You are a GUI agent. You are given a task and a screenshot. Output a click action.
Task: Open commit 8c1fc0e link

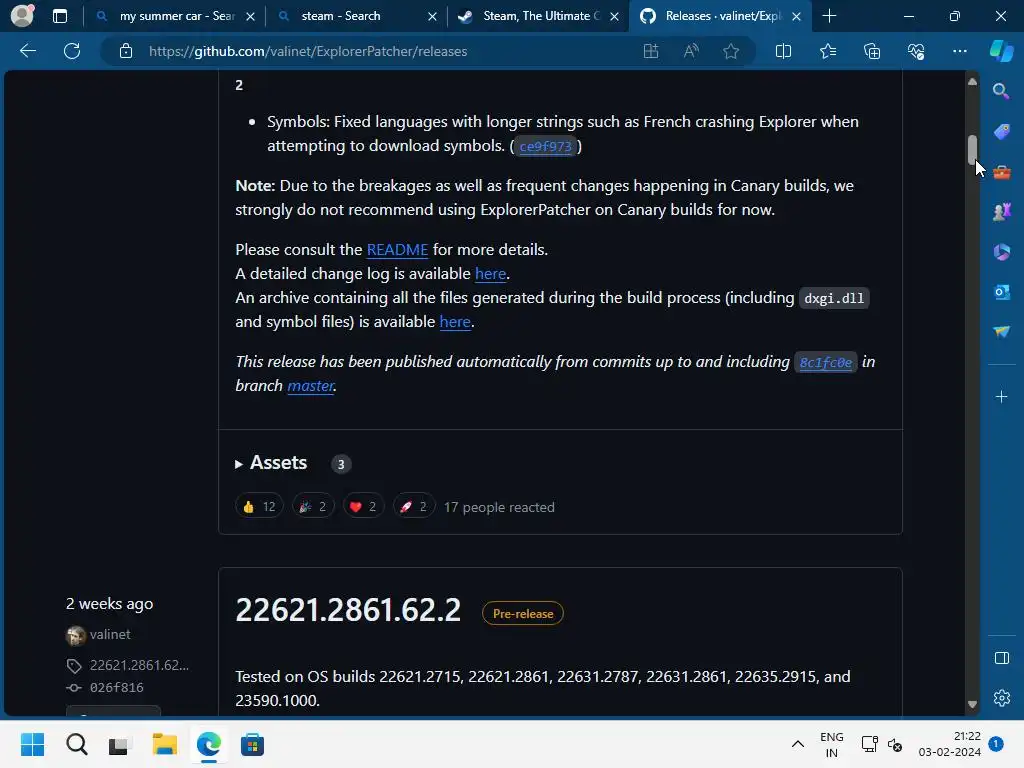pos(825,362)
